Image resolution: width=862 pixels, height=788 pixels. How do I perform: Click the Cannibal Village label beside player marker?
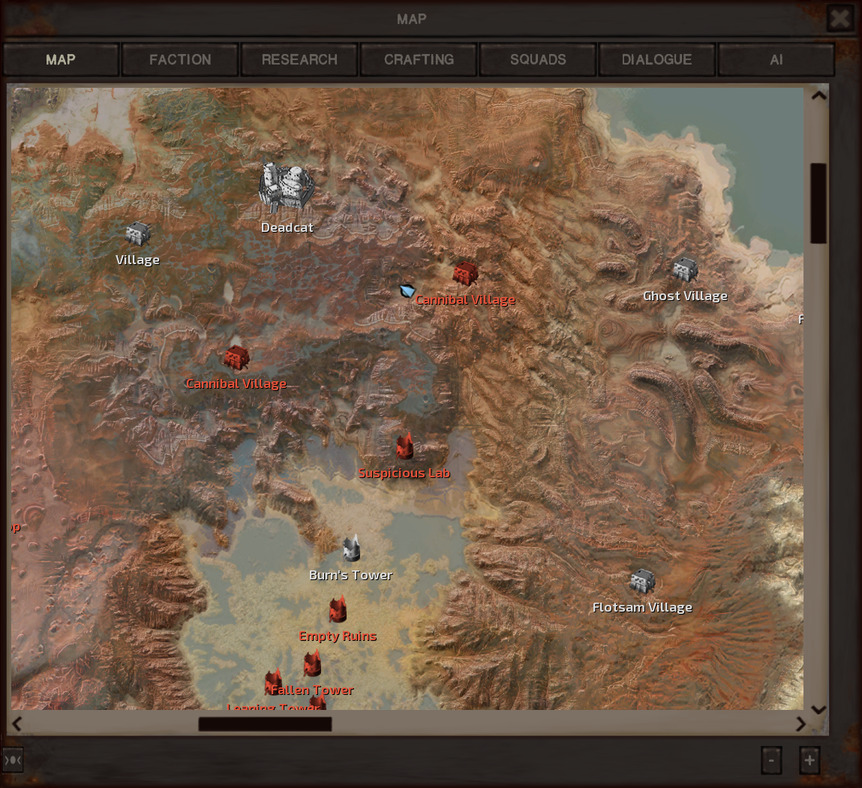[x=466, y=300]
